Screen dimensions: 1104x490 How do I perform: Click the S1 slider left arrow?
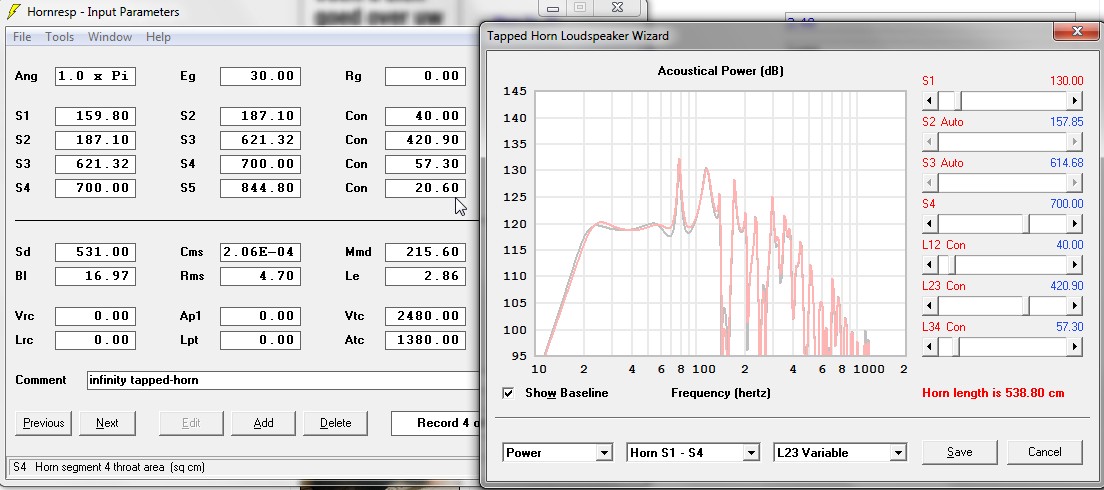coord(929,101)
